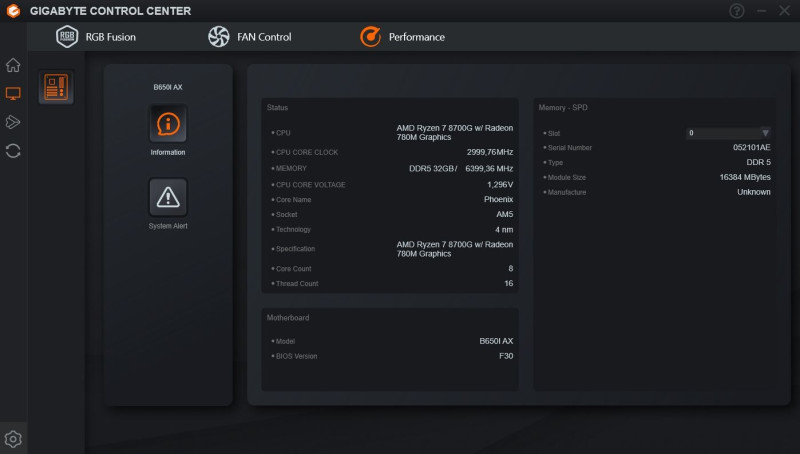
Task: Open the RGB Fusion tab
Action: point(95,37)
